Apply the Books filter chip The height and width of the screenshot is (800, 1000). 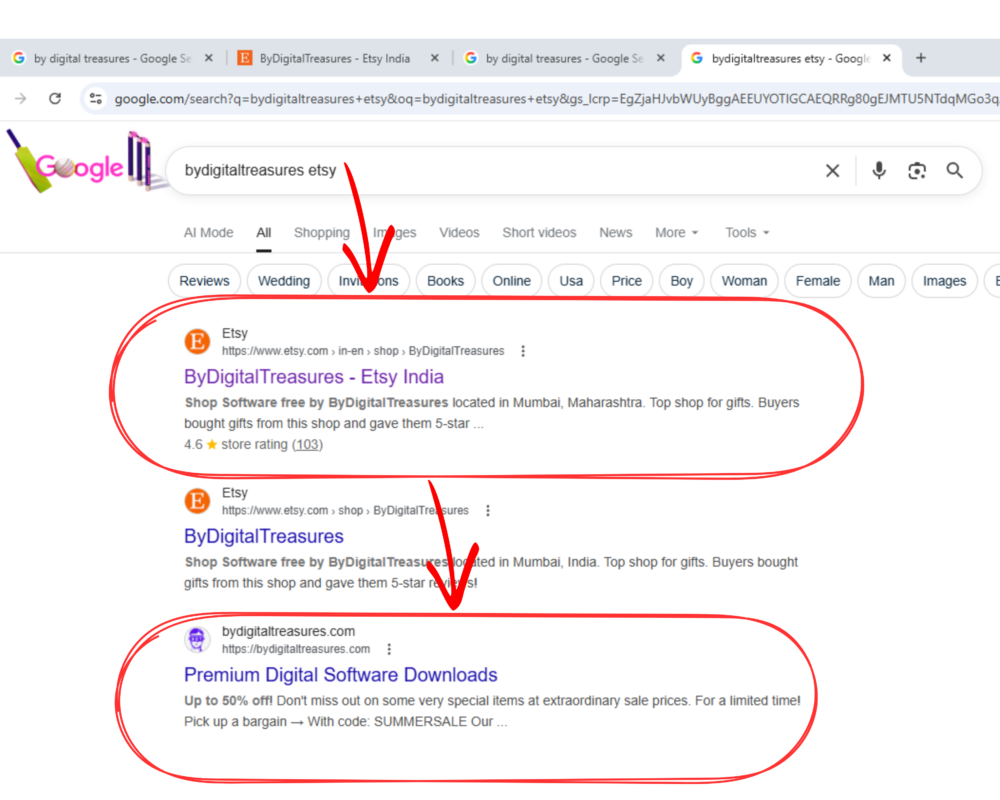click(445, 281)
